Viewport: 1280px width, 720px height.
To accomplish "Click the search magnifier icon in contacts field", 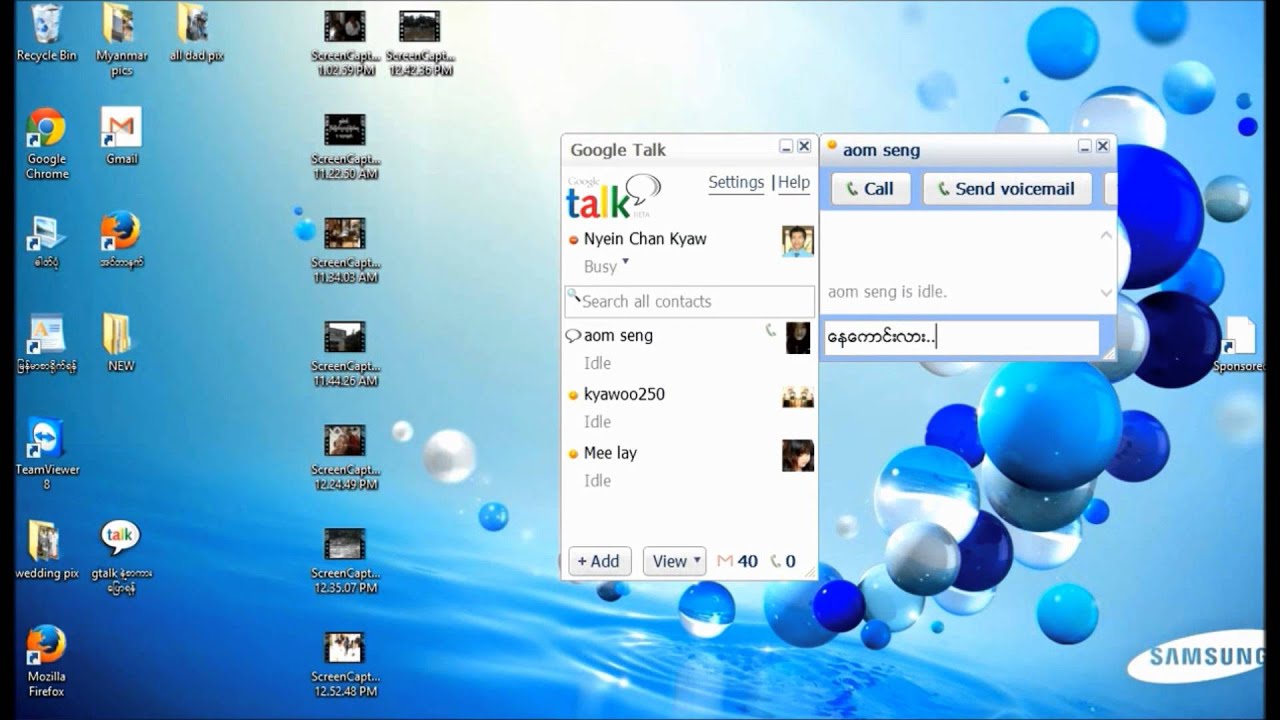I will (x=573, y=295).
